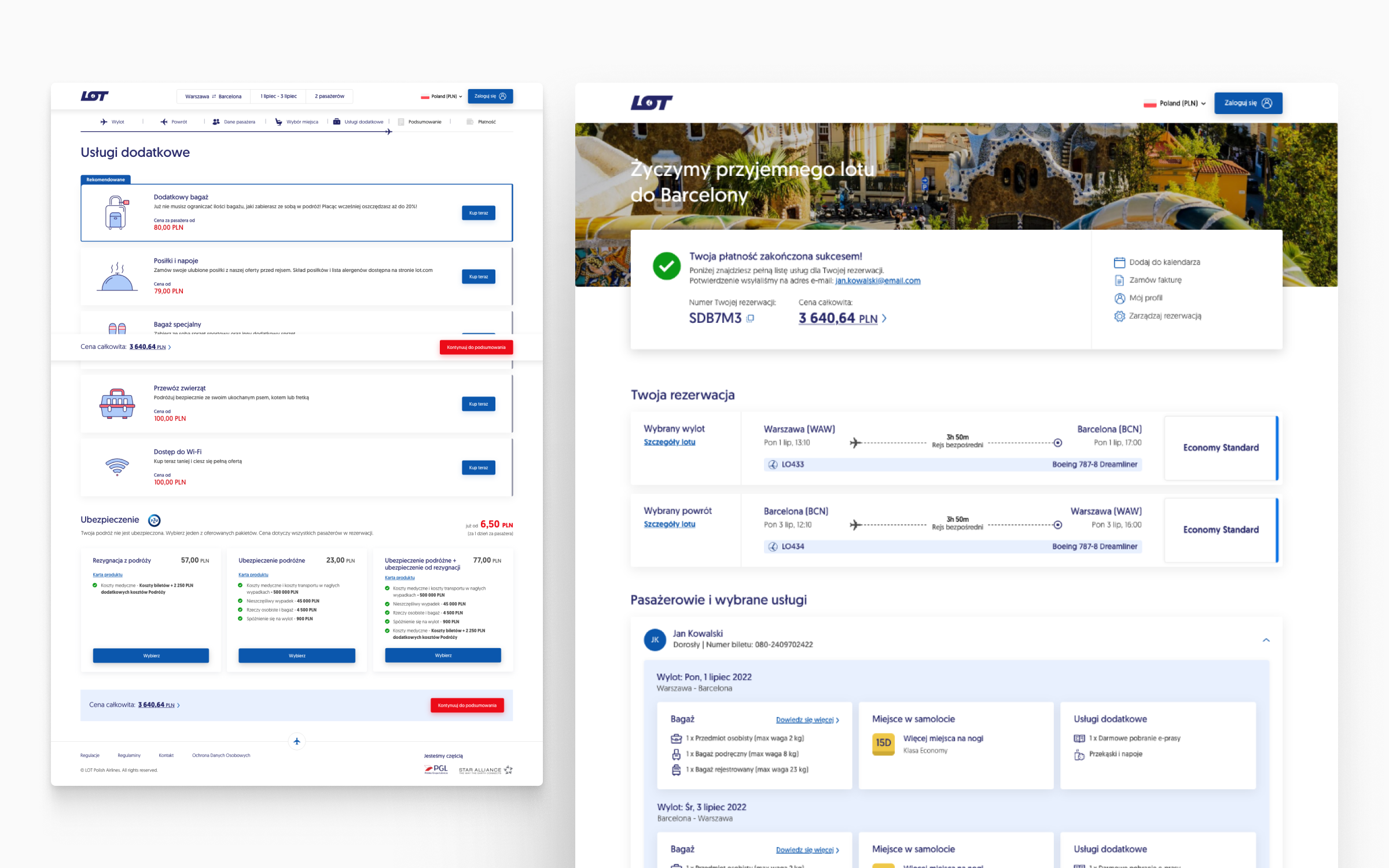This screenshot has height=868, width=1389.
Task: Click the document icon beside Zamów fakturę
Action: tap(1119, 281)
